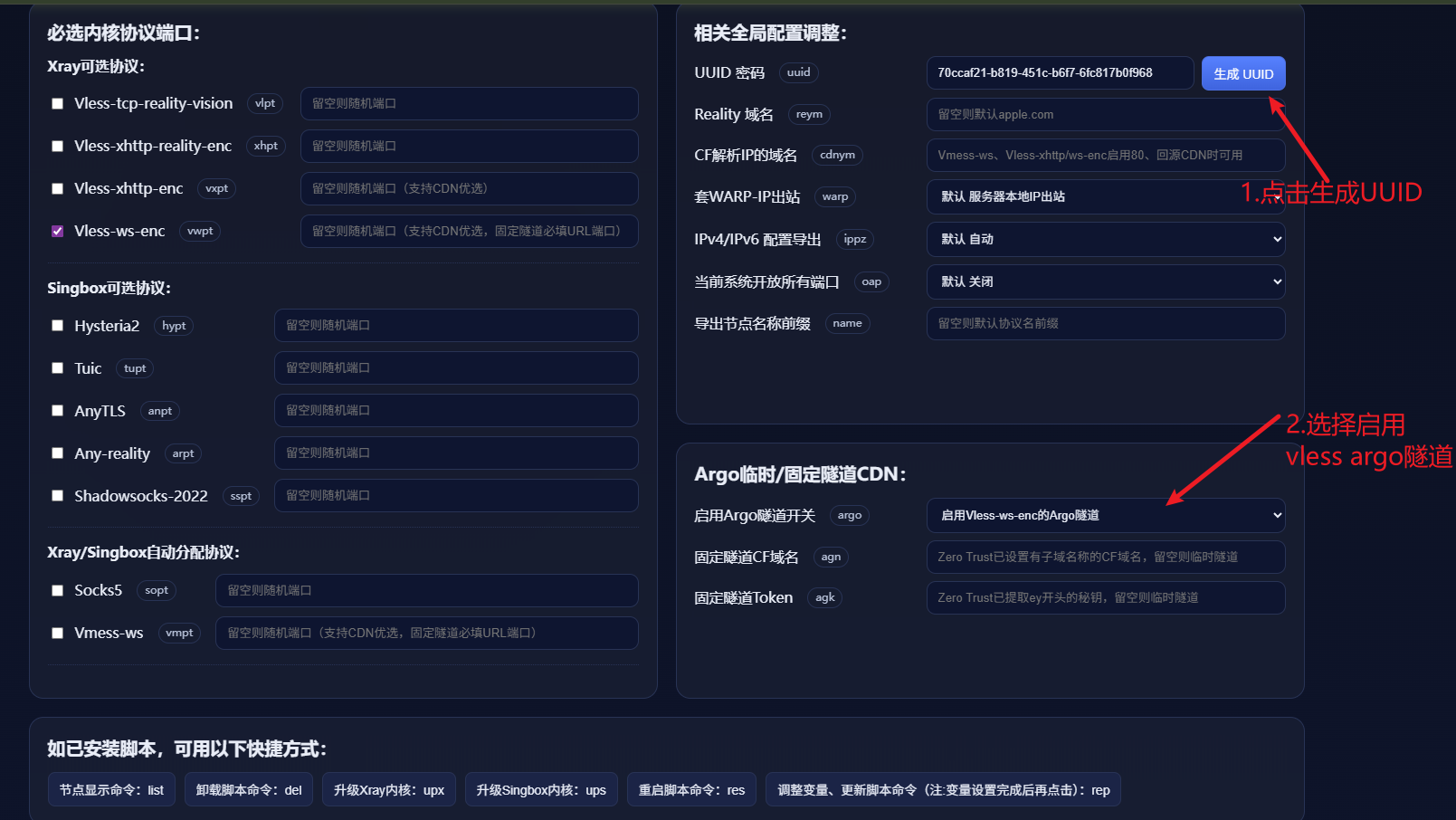Tick the Shadowsocks-2022 checkbox
Viewport: 1456px width, 820px height.
[58, 496]
